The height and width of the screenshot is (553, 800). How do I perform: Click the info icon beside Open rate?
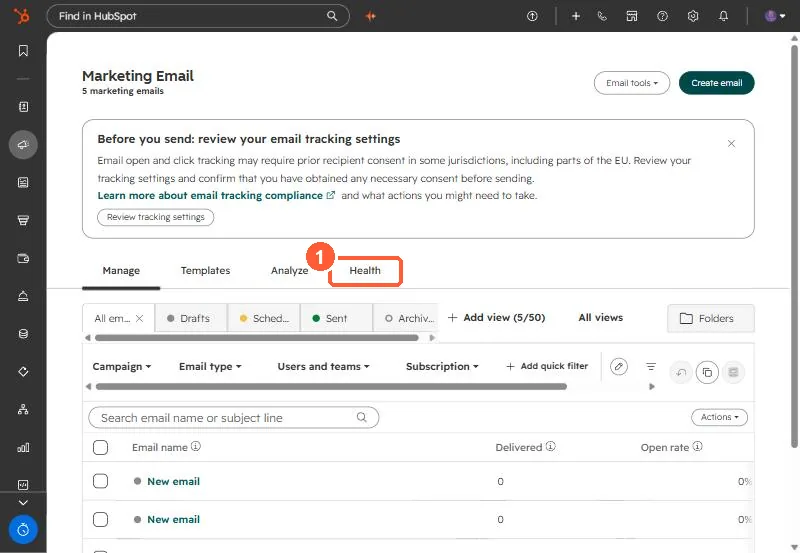pyautogui.click(x=697, y=446)
